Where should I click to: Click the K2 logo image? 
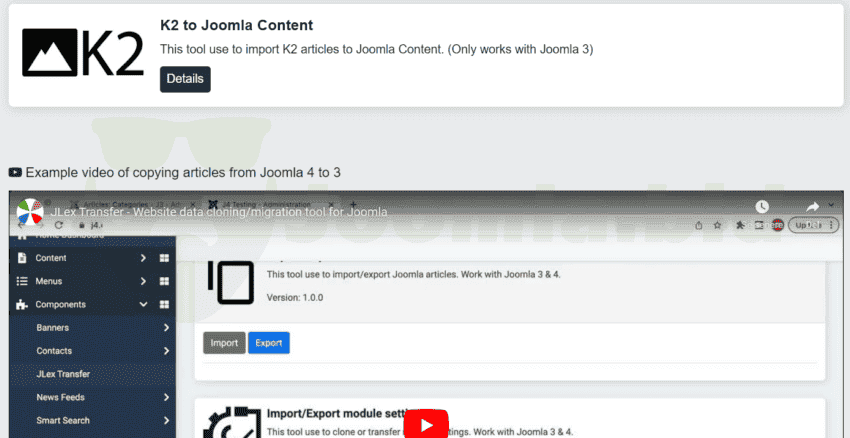click(x=83, y=53)
